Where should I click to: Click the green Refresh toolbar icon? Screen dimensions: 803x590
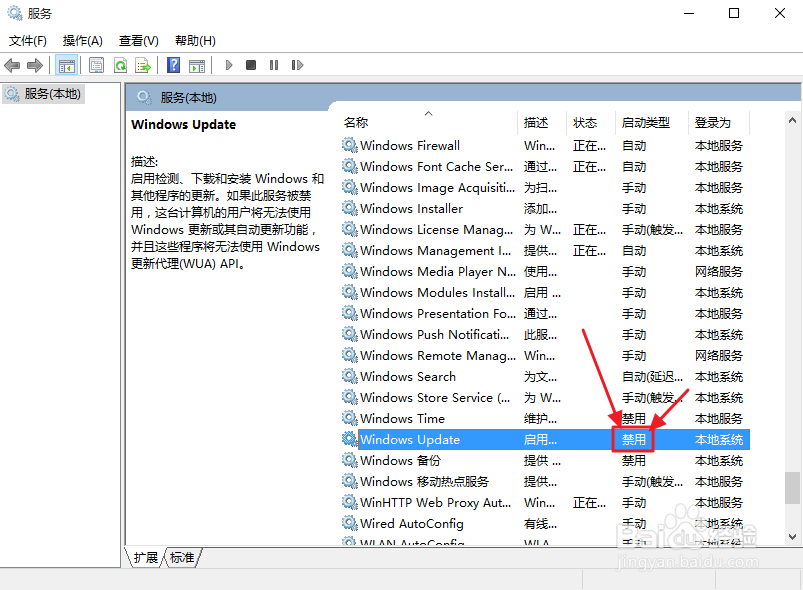[120, 66]
